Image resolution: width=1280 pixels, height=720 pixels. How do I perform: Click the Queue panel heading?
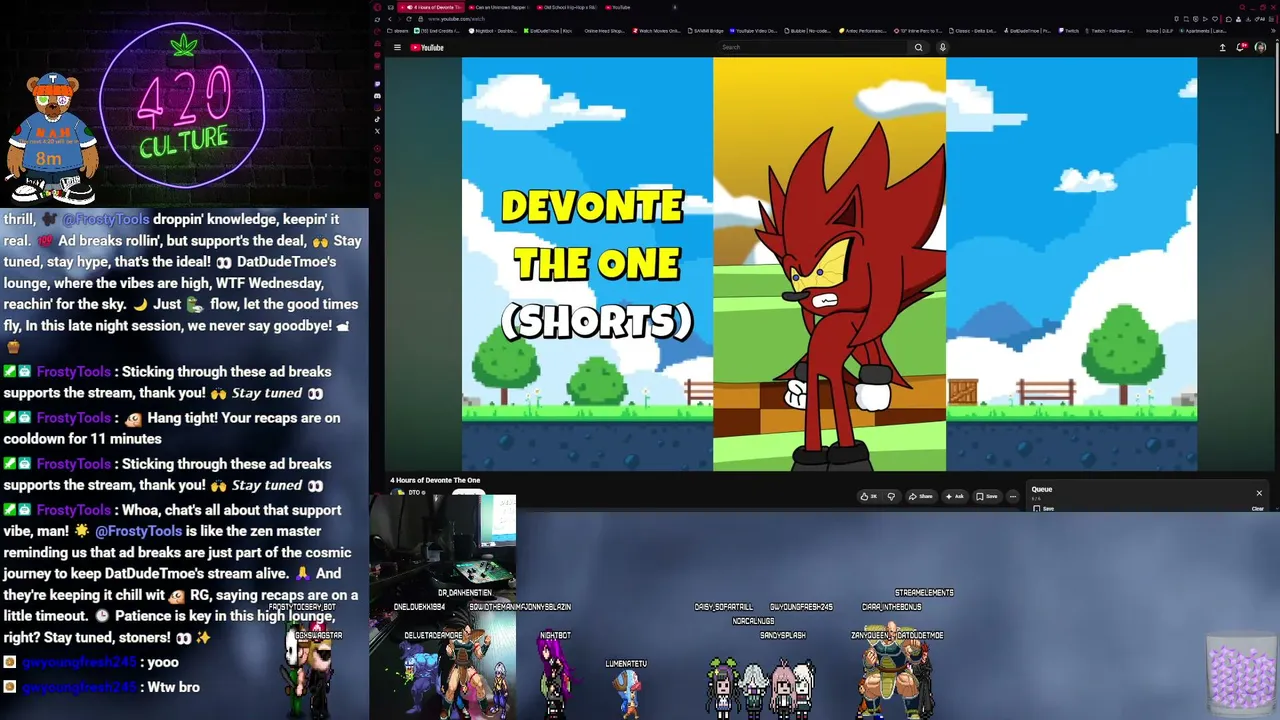pos(1042,489)
